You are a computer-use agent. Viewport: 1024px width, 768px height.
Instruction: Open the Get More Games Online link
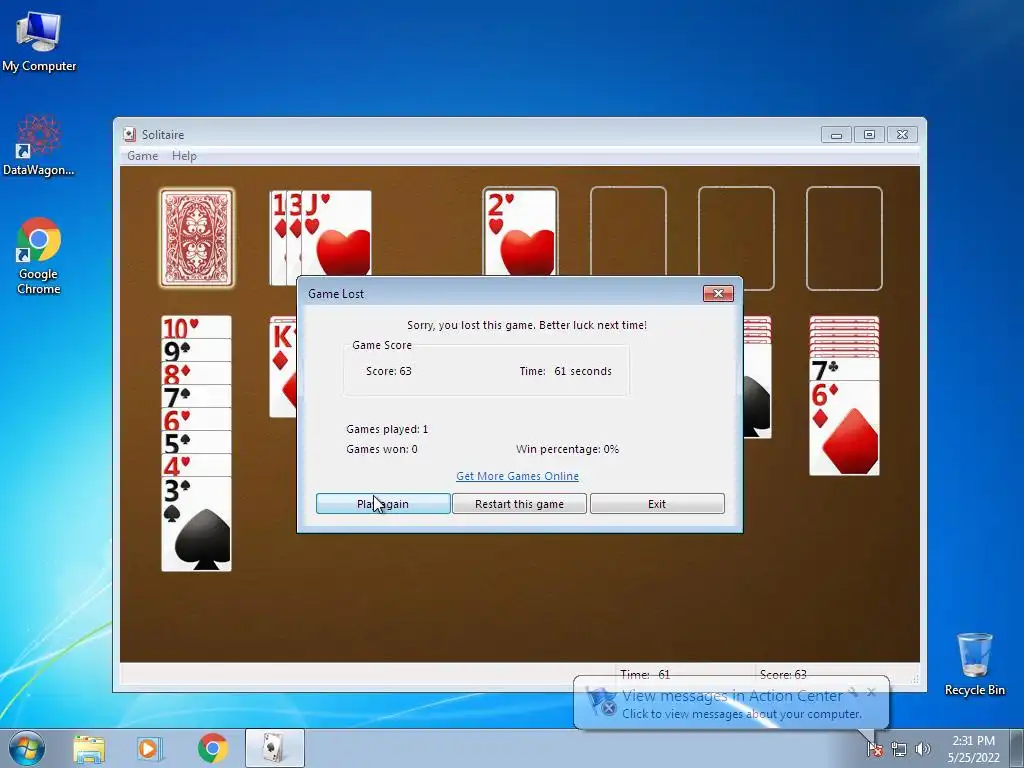point(517,476)
